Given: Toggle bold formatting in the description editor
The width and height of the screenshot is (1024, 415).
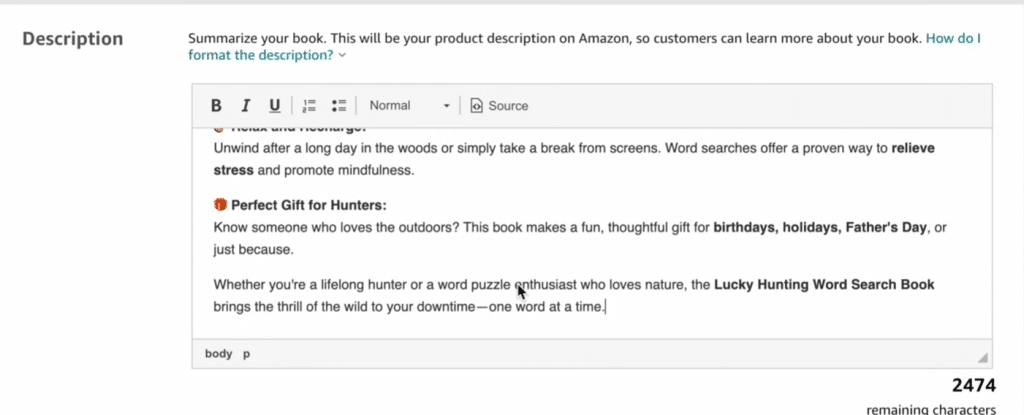Looking at the screenshot, I should (215, 106).
